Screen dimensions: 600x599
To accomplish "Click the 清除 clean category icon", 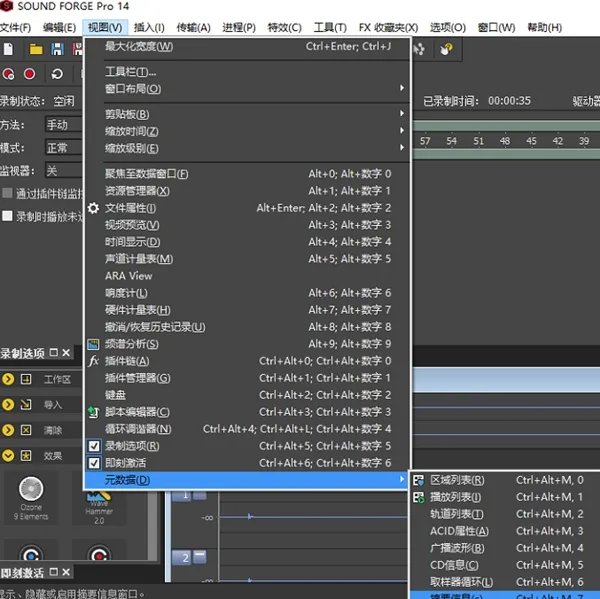I will pyautogui.click(x=26, y=430).
